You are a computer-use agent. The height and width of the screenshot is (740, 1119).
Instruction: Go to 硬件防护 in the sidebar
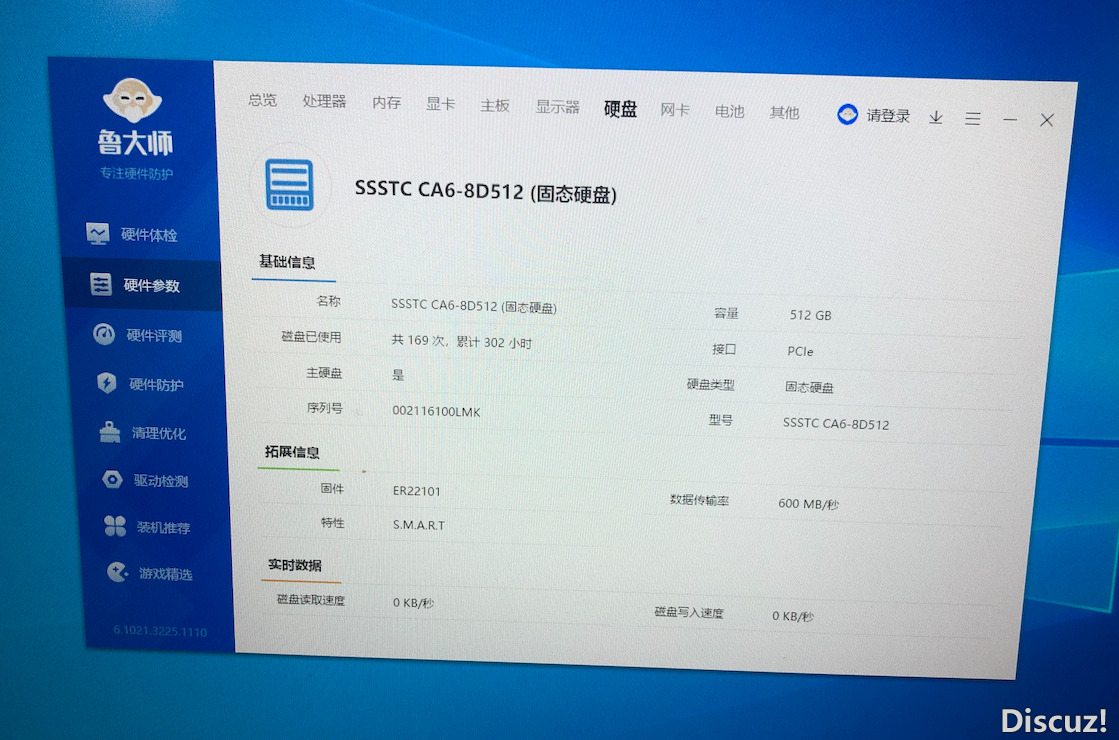(x=157, y=385)
